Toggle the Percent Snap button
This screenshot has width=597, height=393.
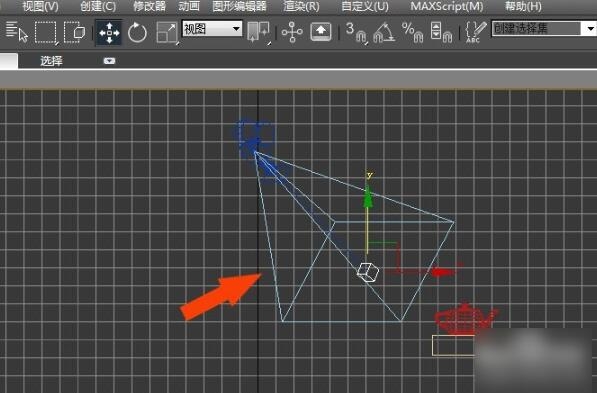tap(412, 33)
